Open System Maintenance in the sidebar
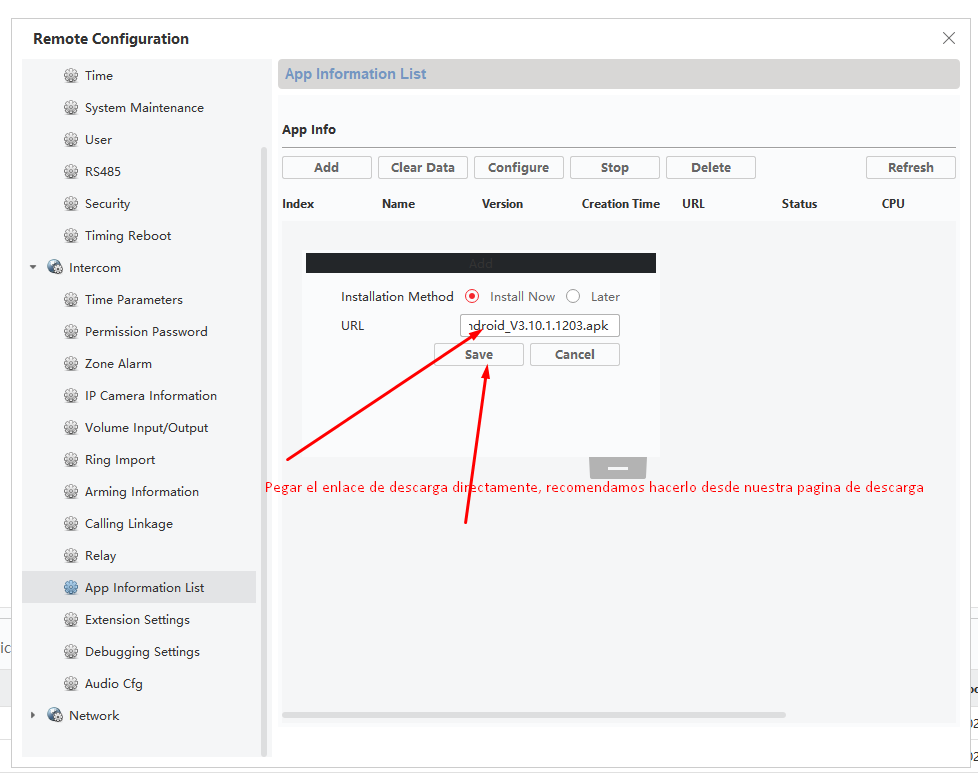978x776 pixels. click(x=144, y=107)
